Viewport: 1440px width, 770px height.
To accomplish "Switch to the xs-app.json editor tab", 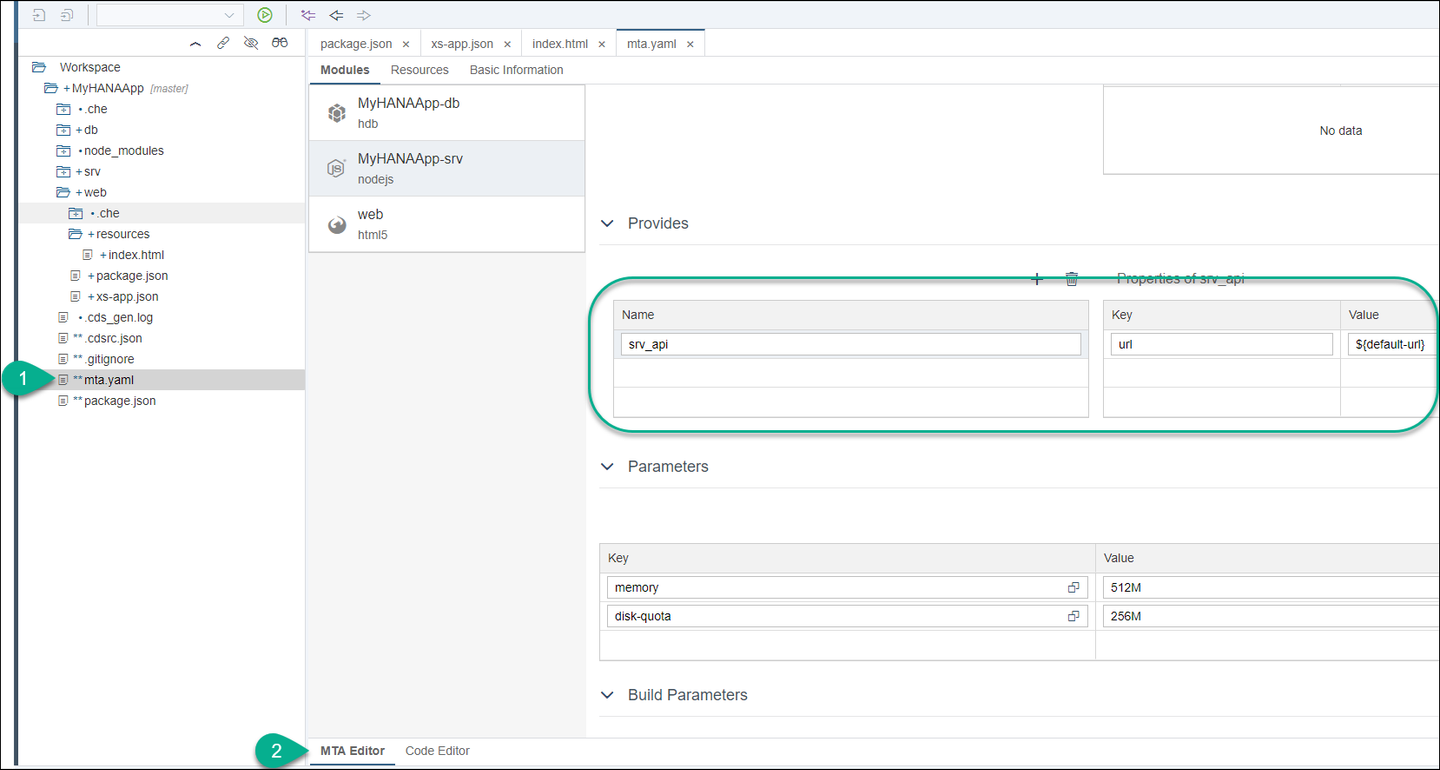I will tap(462, 45).
